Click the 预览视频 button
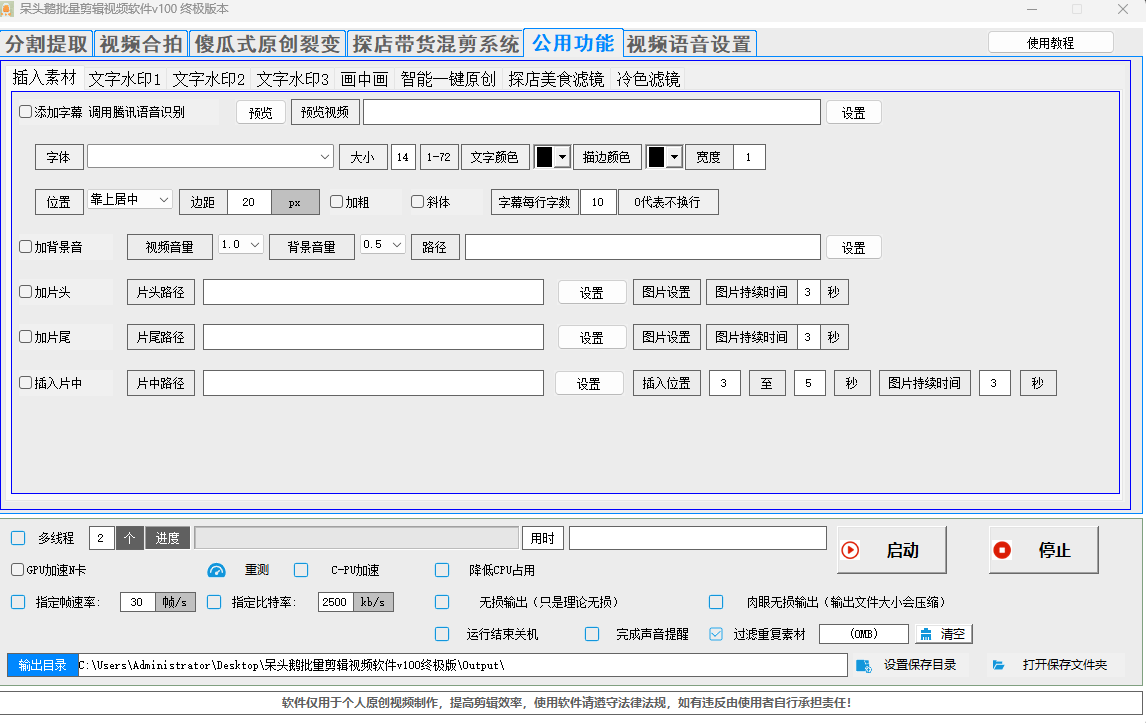 [325, 113]
